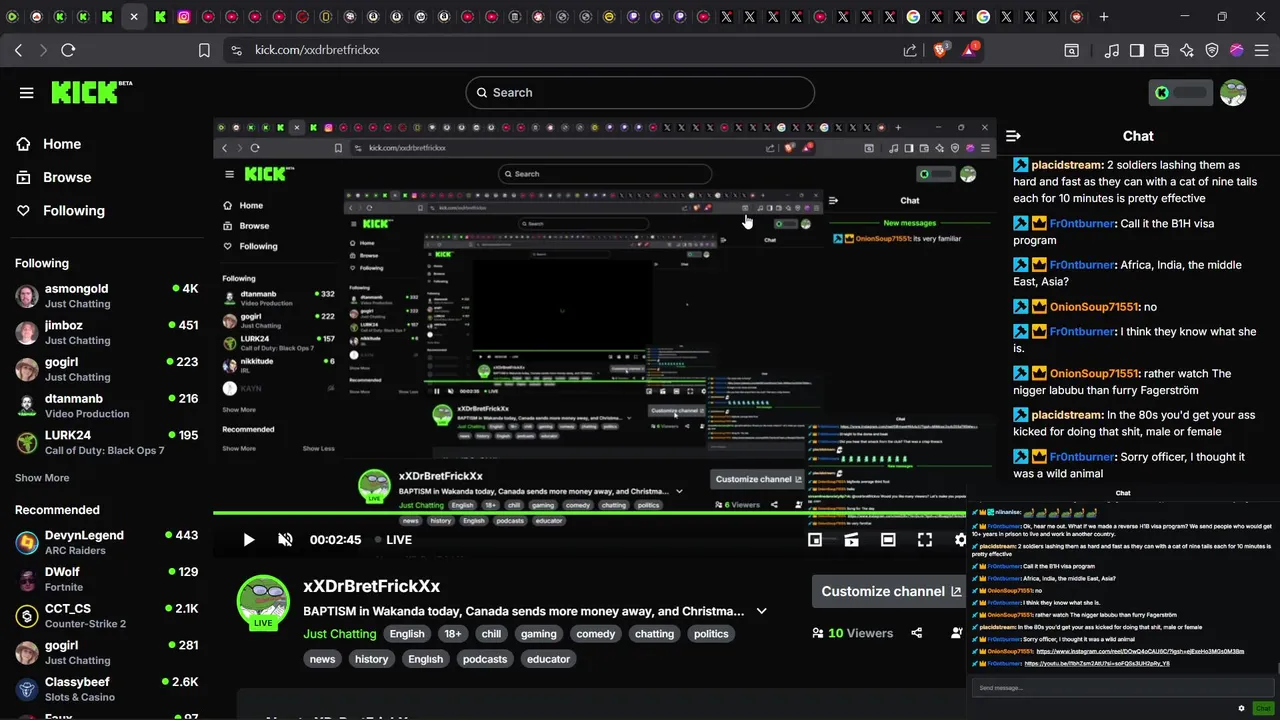Click the share icon beside Viewers
The width and height of the screenshot is (1280, 720).
[x=917, y=633]
